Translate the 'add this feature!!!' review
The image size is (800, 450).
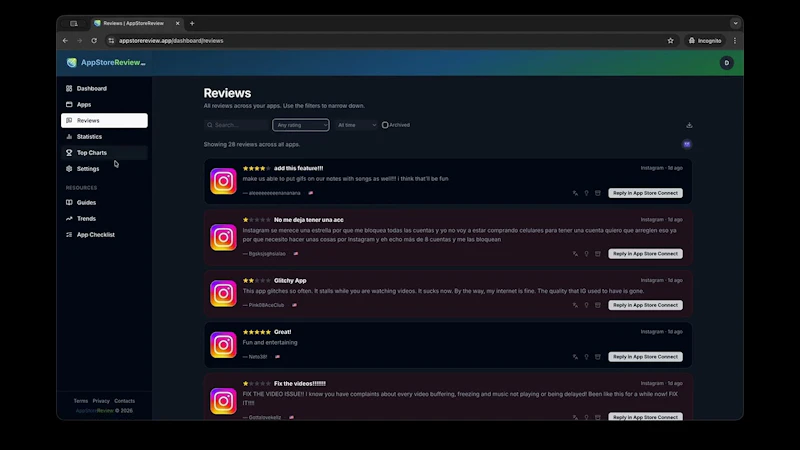[575, 193]
